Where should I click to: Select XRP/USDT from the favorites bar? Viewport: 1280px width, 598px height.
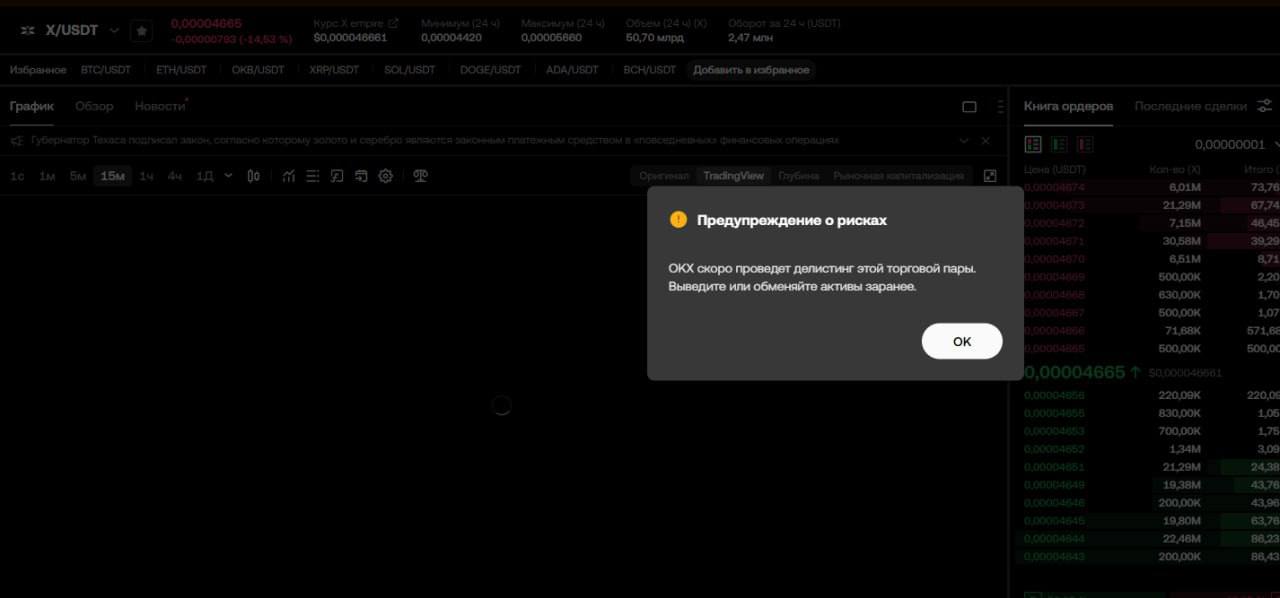(x=334, y=70)
